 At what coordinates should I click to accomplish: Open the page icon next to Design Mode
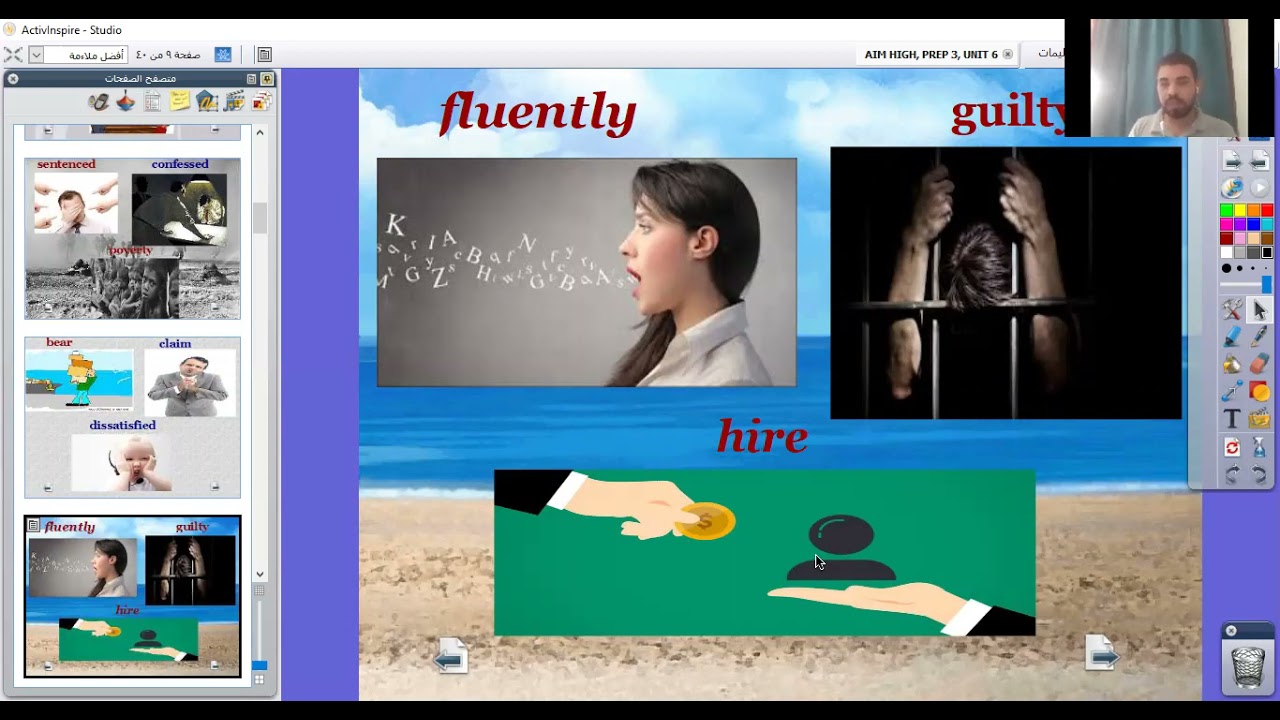(264, 54)
